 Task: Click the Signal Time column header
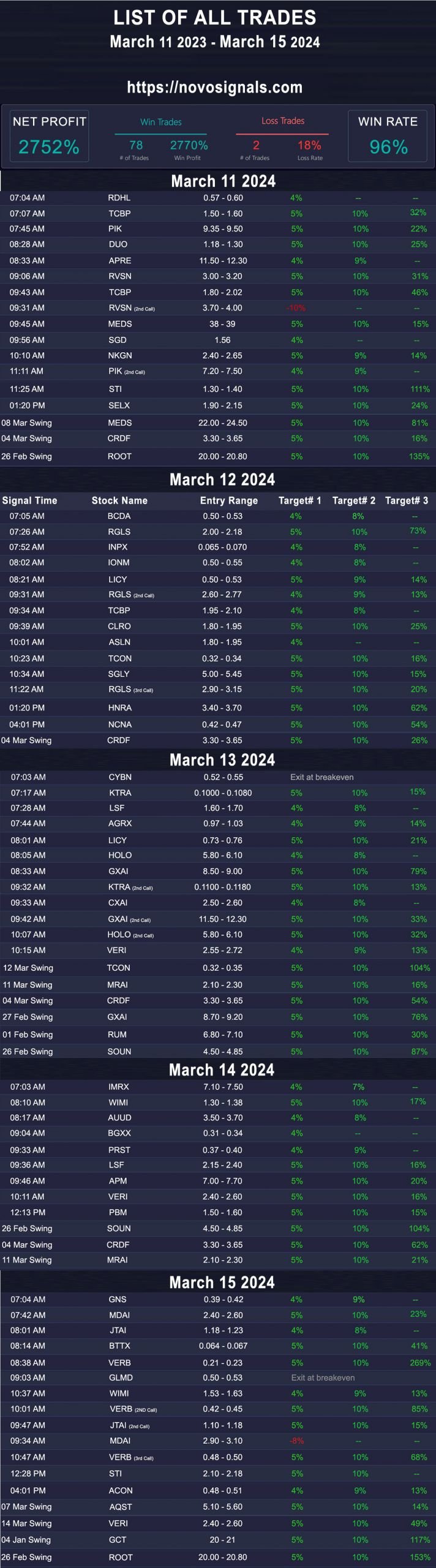(29, 500)
